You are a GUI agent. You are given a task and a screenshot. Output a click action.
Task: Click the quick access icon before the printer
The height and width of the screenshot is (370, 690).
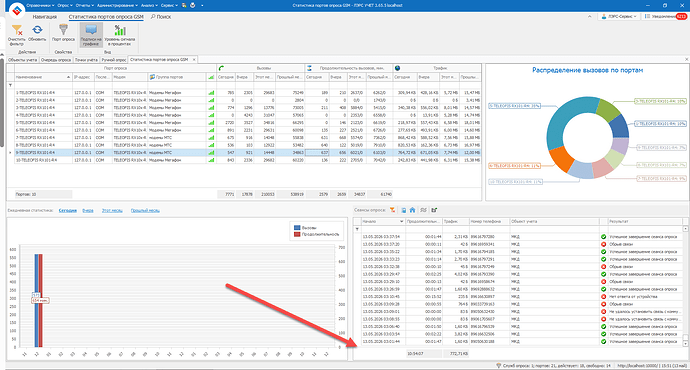tap(184, 5)
